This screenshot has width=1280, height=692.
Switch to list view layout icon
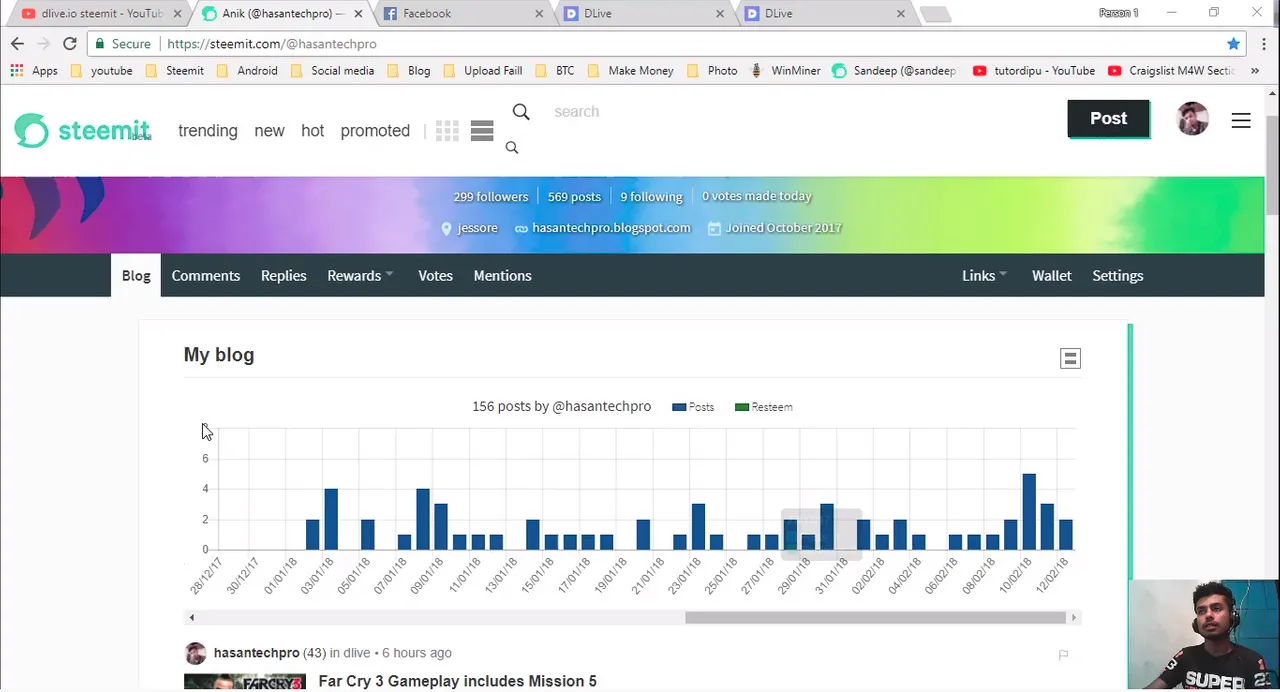click(x=482, y=131)
